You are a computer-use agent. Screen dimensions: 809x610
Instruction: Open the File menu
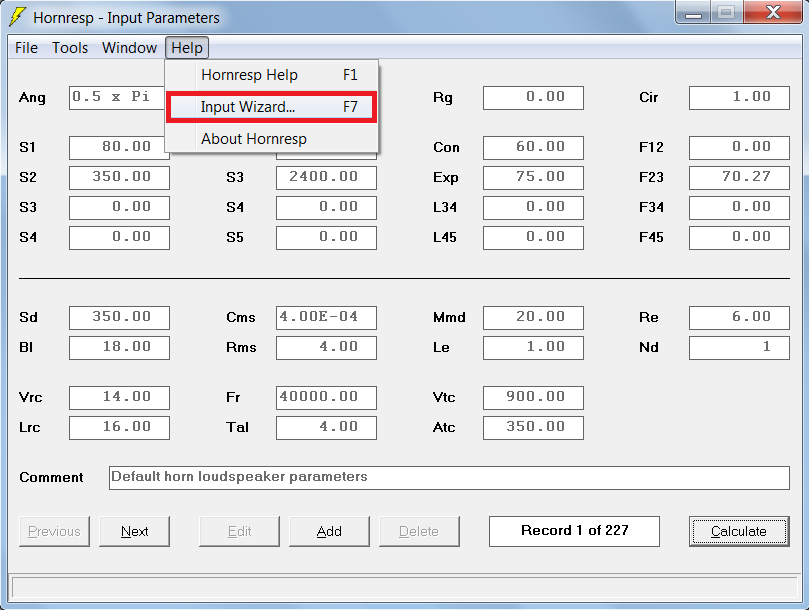tap(26, 48)
